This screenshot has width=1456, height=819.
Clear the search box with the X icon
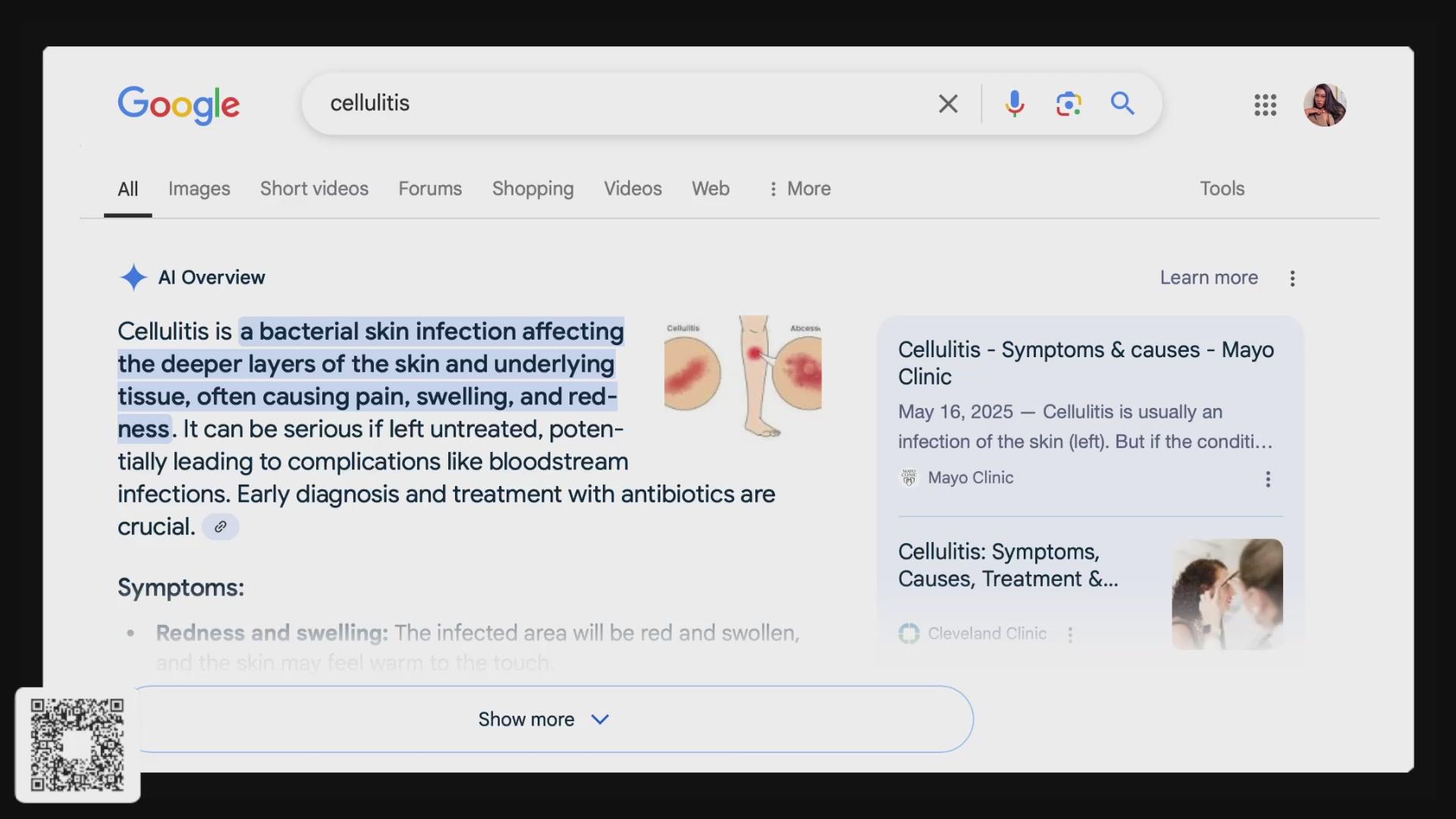tap(948, 104)
